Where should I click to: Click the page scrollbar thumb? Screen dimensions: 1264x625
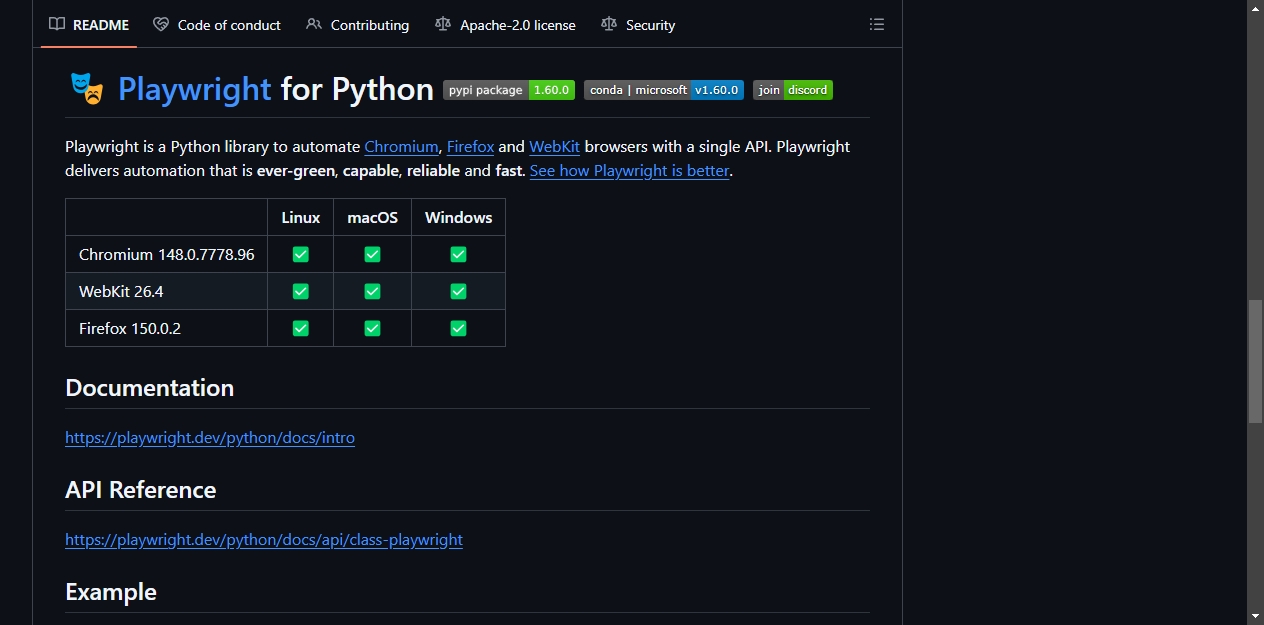tap(1256, 361)
